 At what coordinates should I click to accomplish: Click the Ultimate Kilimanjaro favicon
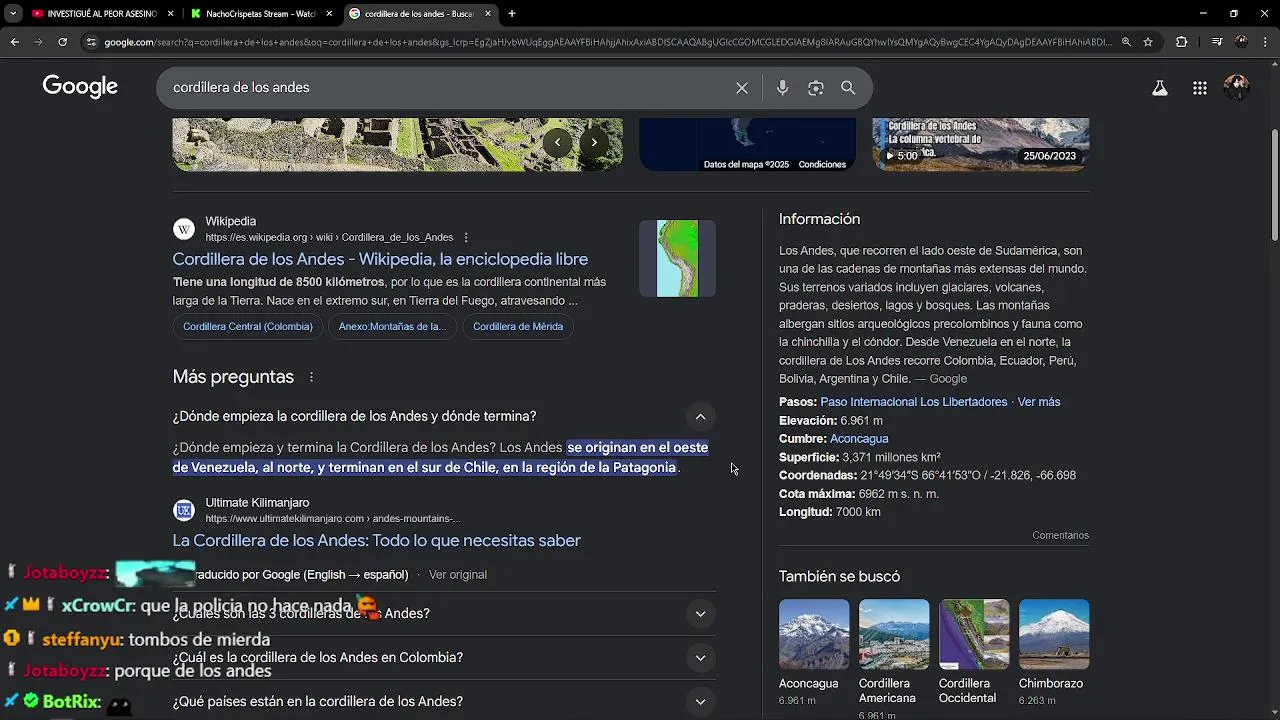(184, 511)
